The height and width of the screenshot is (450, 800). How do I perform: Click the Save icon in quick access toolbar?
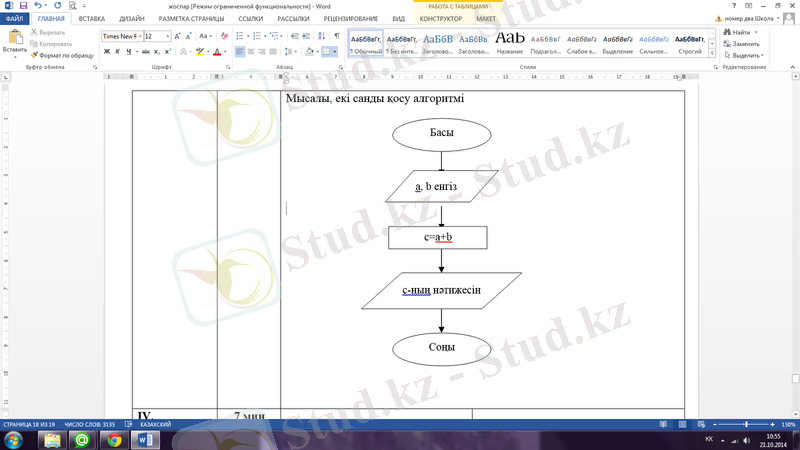22,6
